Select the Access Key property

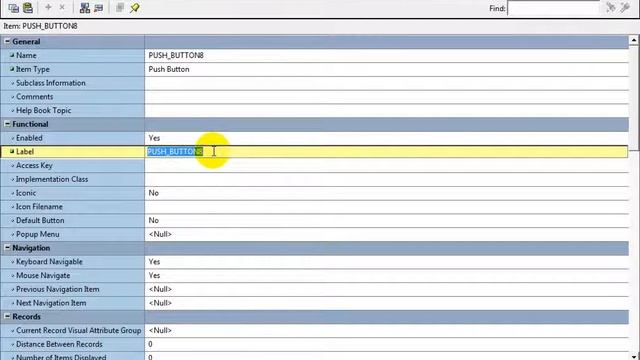[314, 166]
